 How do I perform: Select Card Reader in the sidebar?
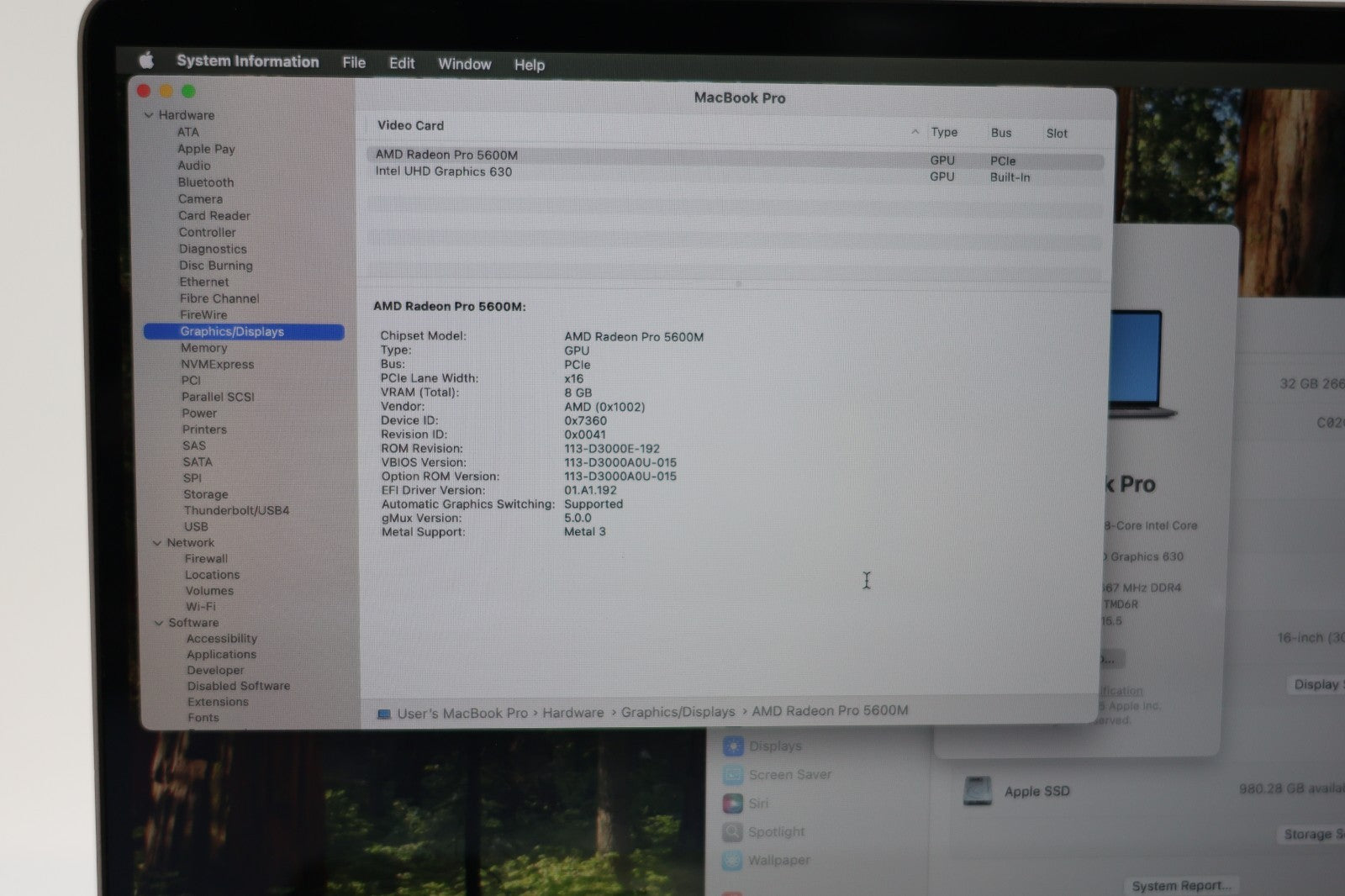pos(214,216)
